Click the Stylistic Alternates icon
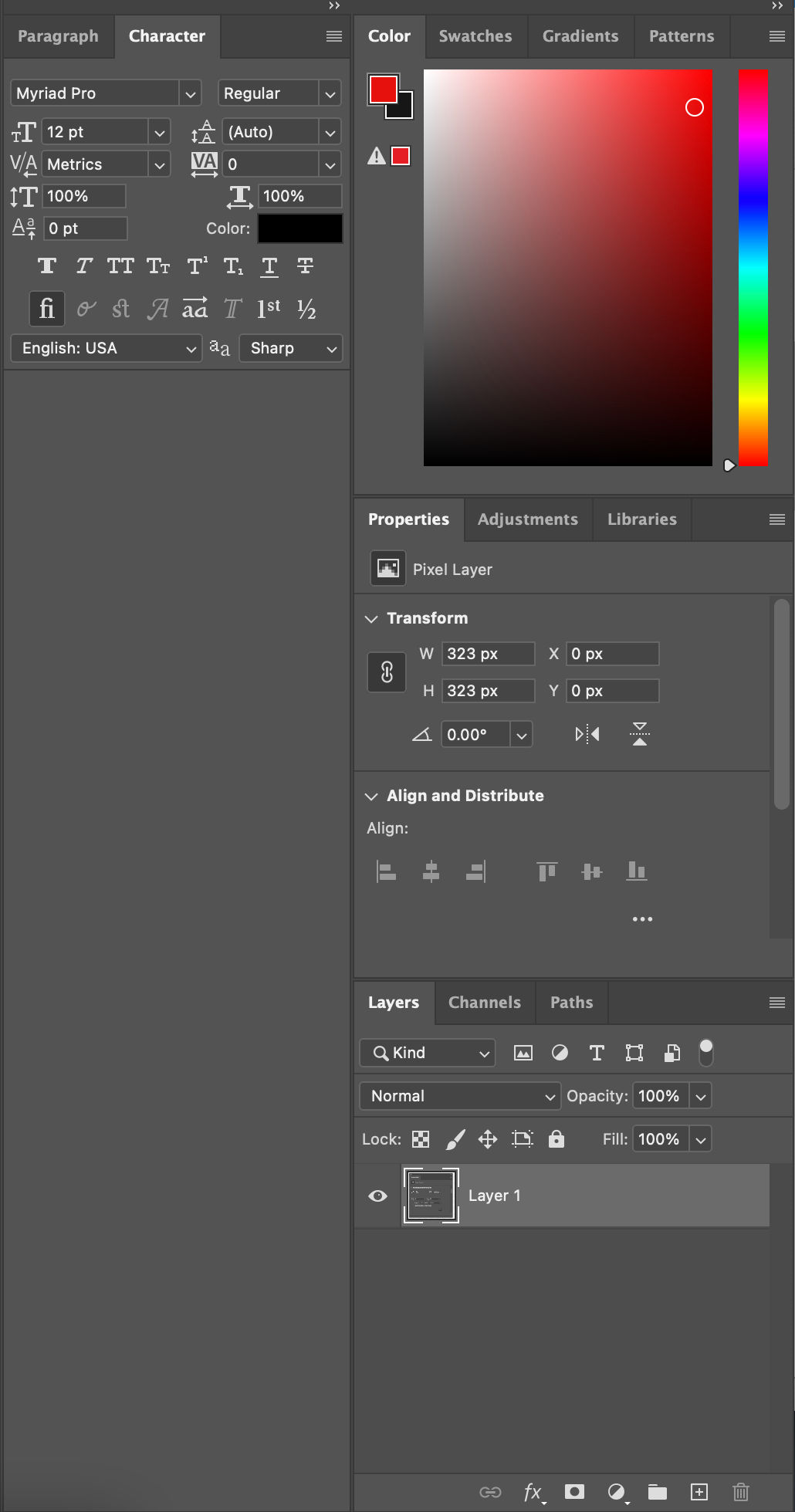 (x=195, y=310)
